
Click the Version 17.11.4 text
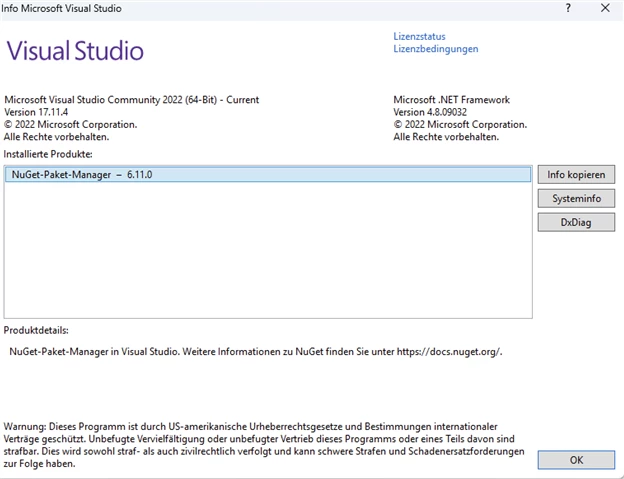[x=36, y=112]
